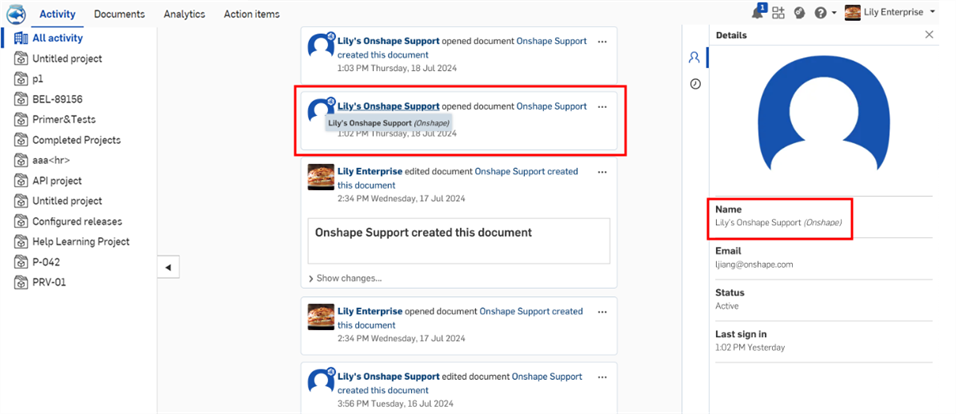This screenshot has height=414, width=956.
Task: Click the project icon beside Primer&Tests
Action: [21, 119]
